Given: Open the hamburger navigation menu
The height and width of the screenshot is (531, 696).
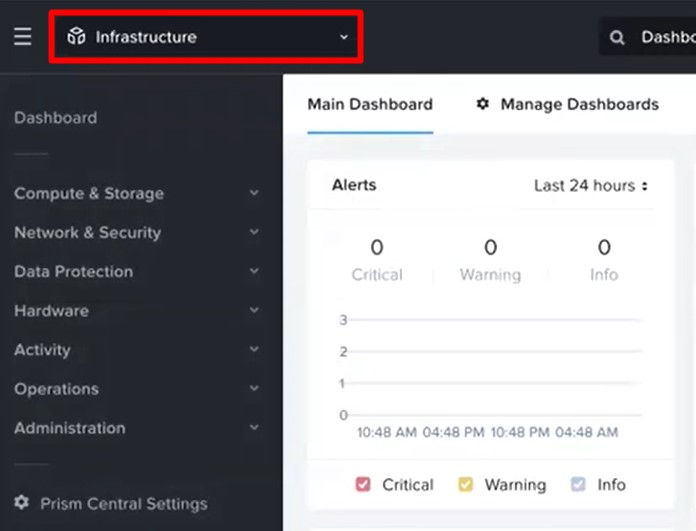Looking at the screenshot, I should click(22, 37).
